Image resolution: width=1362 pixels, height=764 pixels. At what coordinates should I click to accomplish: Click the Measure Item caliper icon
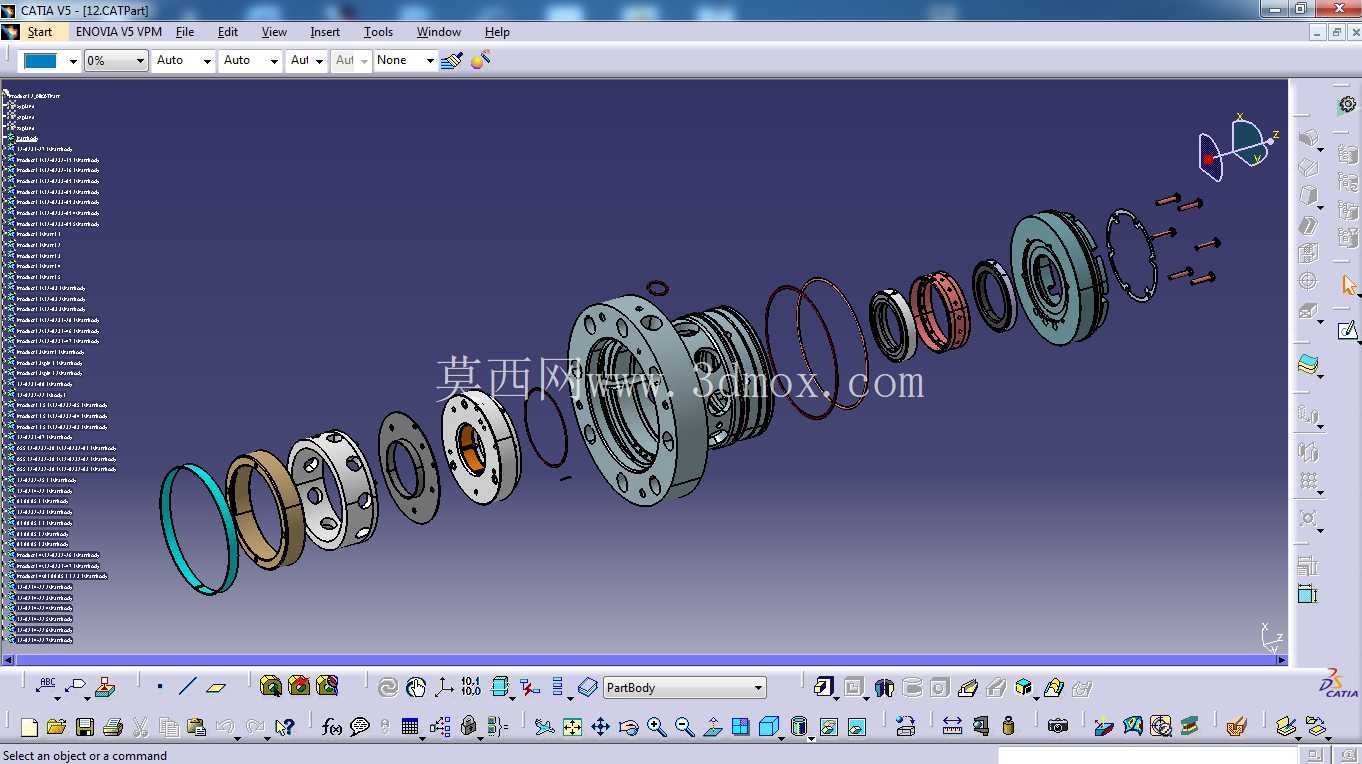tap(980, 727)
